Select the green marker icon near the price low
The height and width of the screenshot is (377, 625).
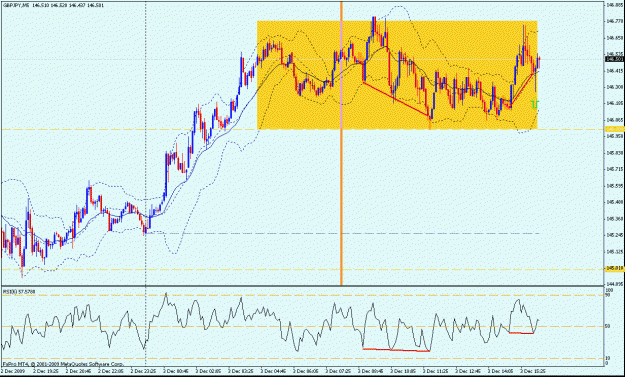[x=535, y=104]
